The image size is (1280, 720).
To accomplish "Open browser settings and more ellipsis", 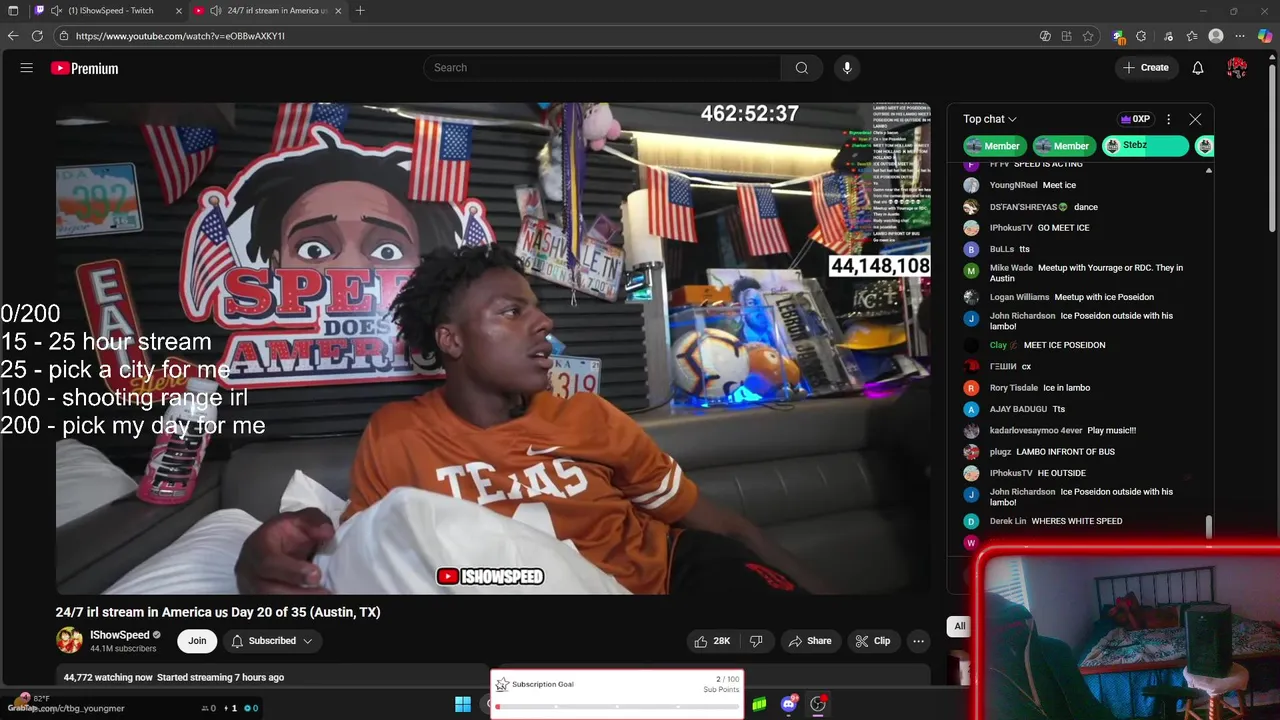I will 1241,36.
